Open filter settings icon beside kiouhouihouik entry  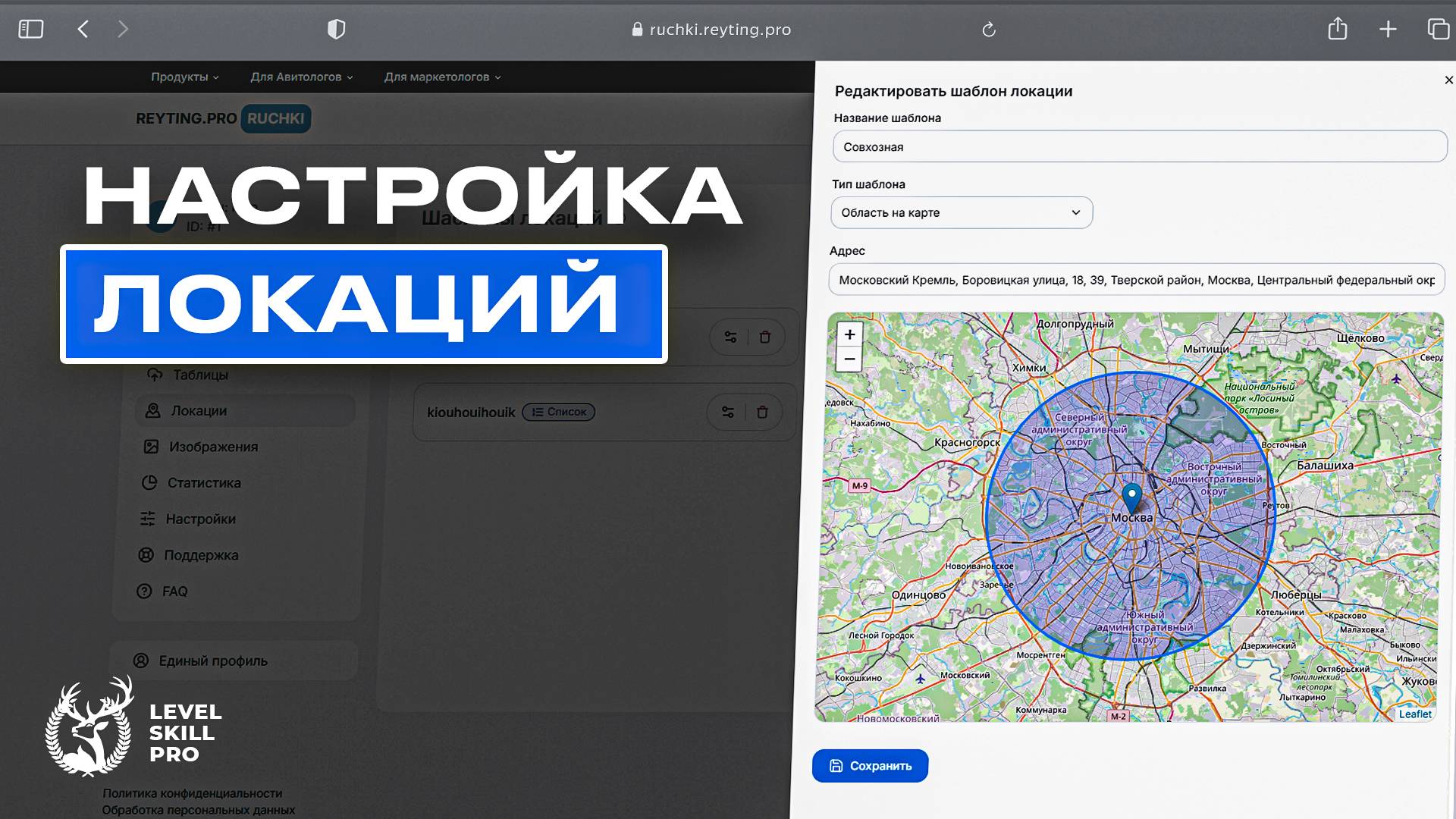point(727,412)
